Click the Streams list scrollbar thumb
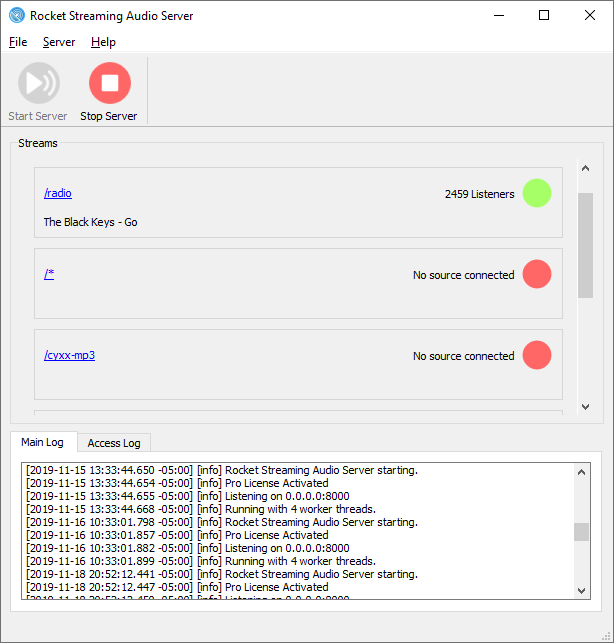This screenshot has height=643, width=614. click(585, 245)
